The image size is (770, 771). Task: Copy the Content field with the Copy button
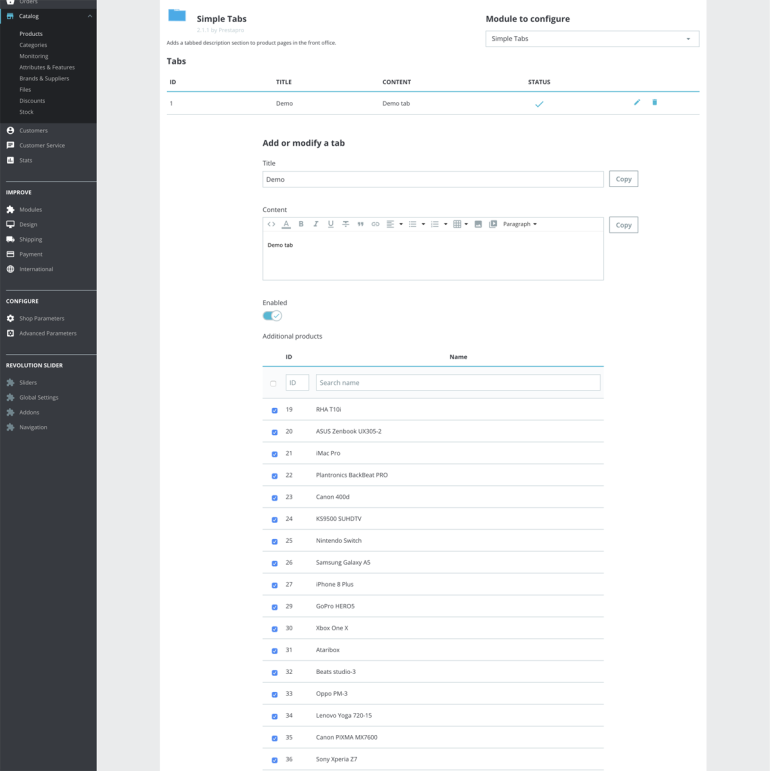[623, 225]
